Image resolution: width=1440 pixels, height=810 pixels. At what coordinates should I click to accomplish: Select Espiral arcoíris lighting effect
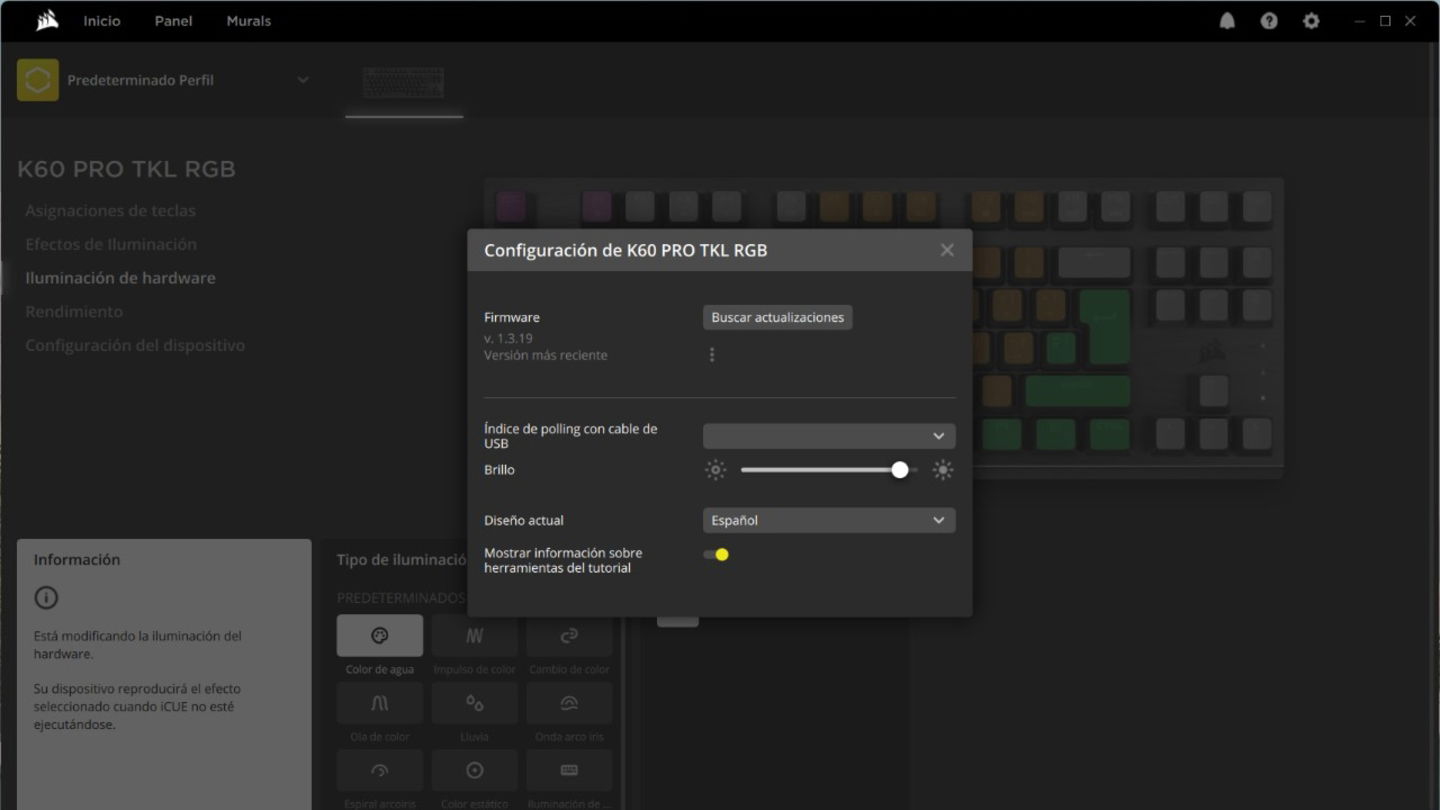[380, 771]
